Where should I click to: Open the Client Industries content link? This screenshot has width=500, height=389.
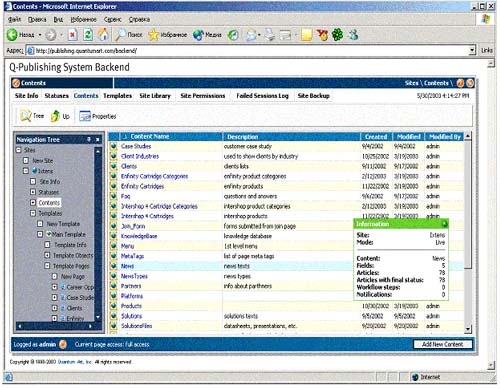140,156
